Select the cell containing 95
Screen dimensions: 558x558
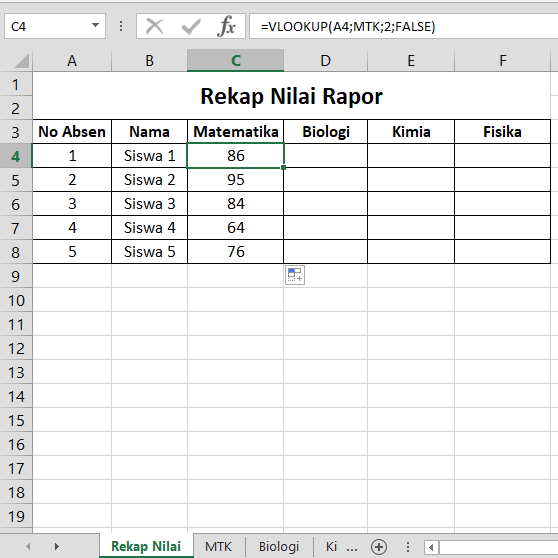[235, 180]
